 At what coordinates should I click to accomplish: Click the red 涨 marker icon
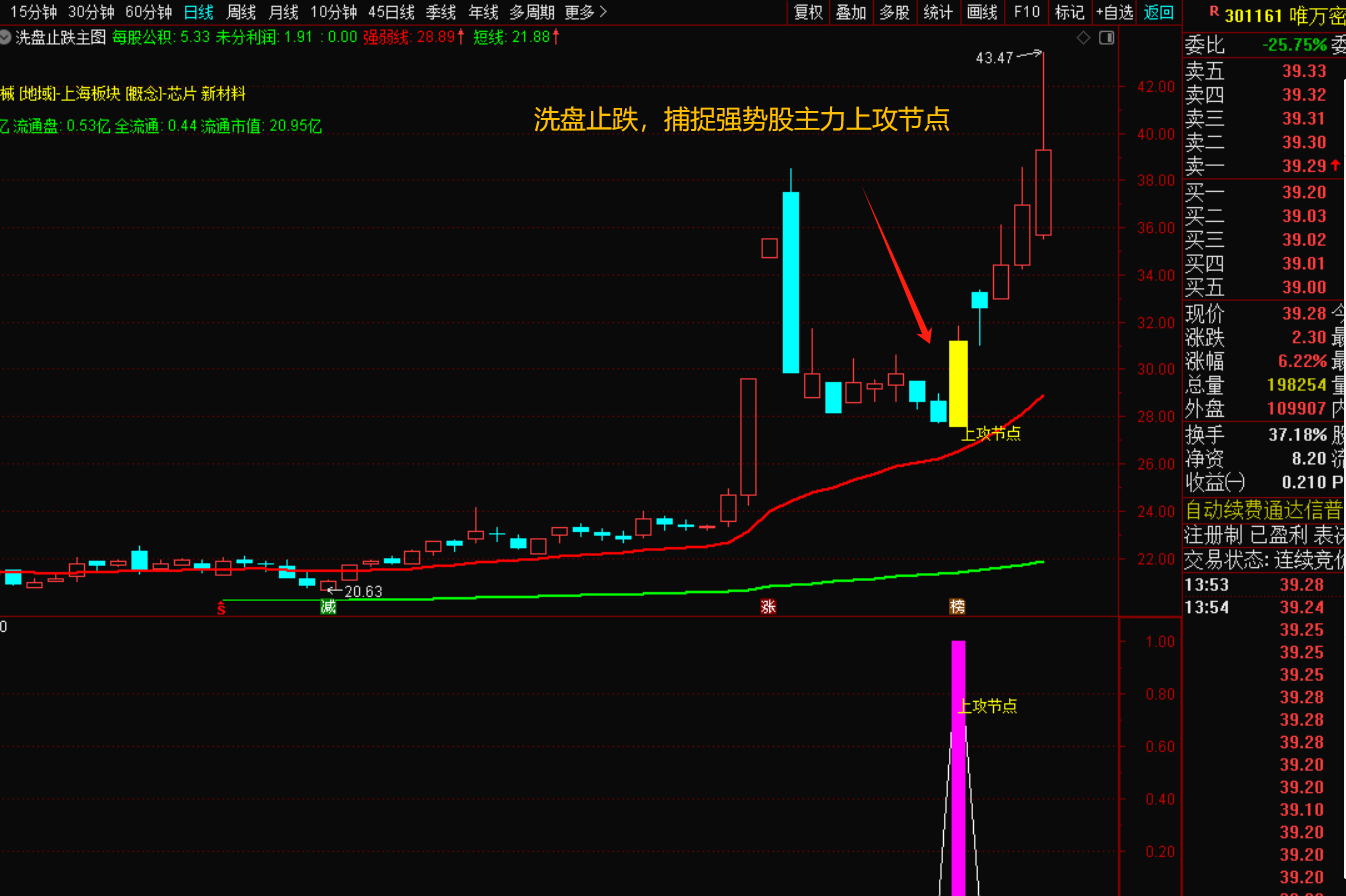768,607
